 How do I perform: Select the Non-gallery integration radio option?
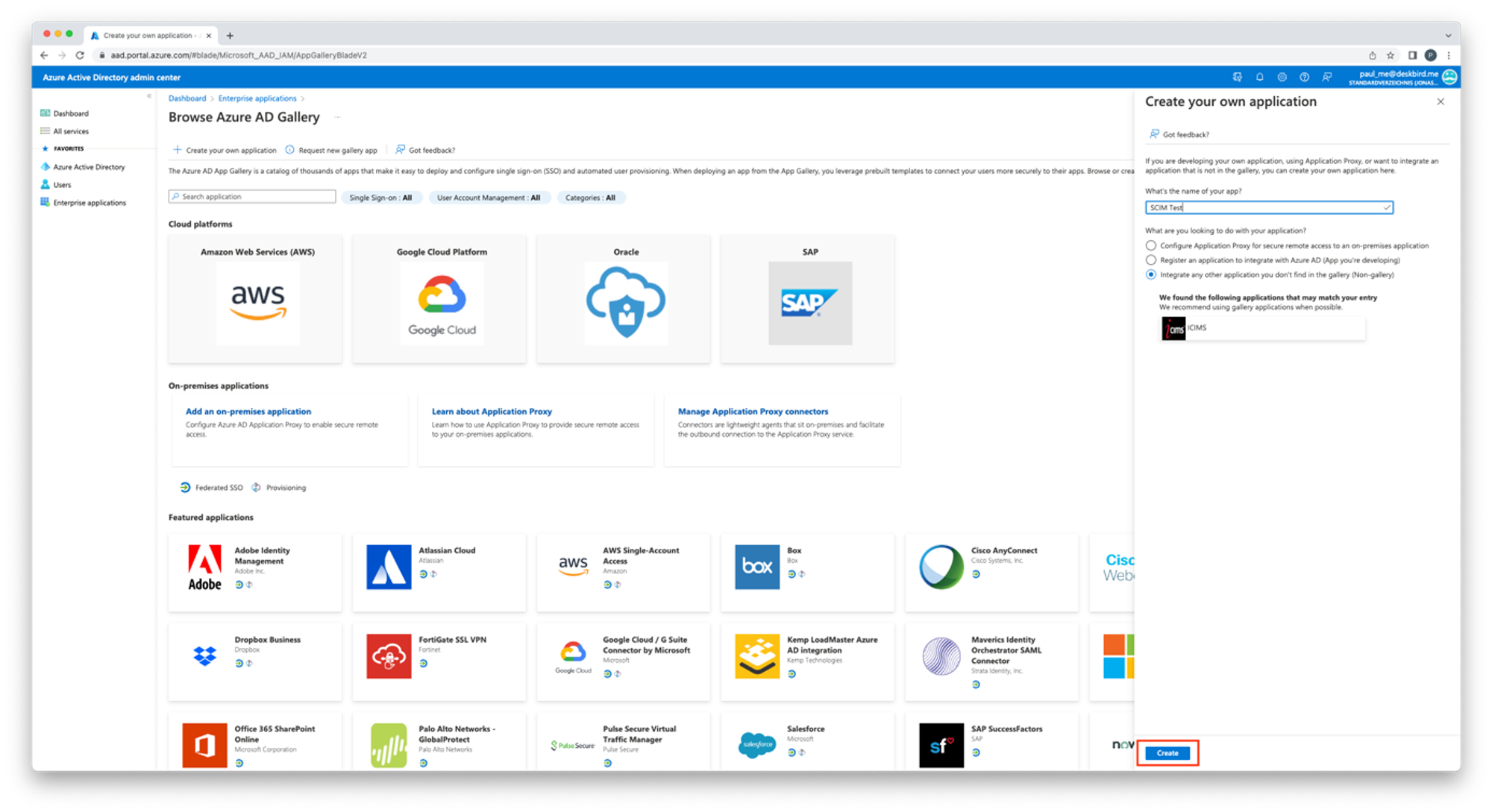(x=1151, y=274)
